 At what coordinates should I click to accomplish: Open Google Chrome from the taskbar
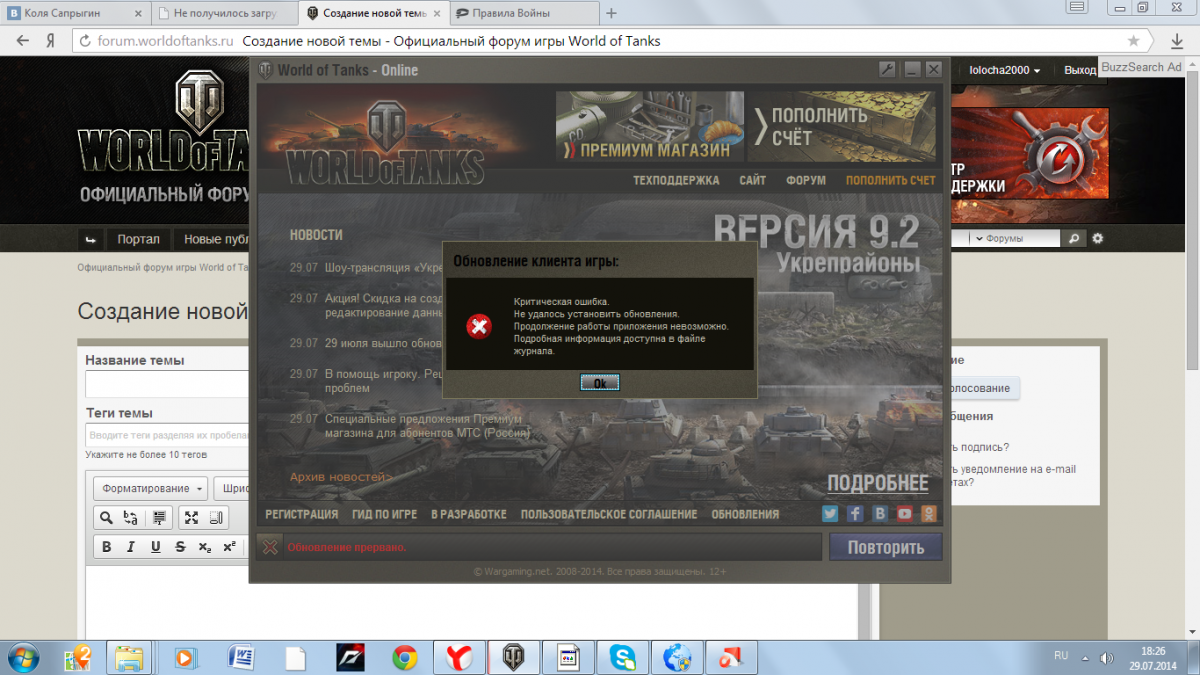point(404,657)
